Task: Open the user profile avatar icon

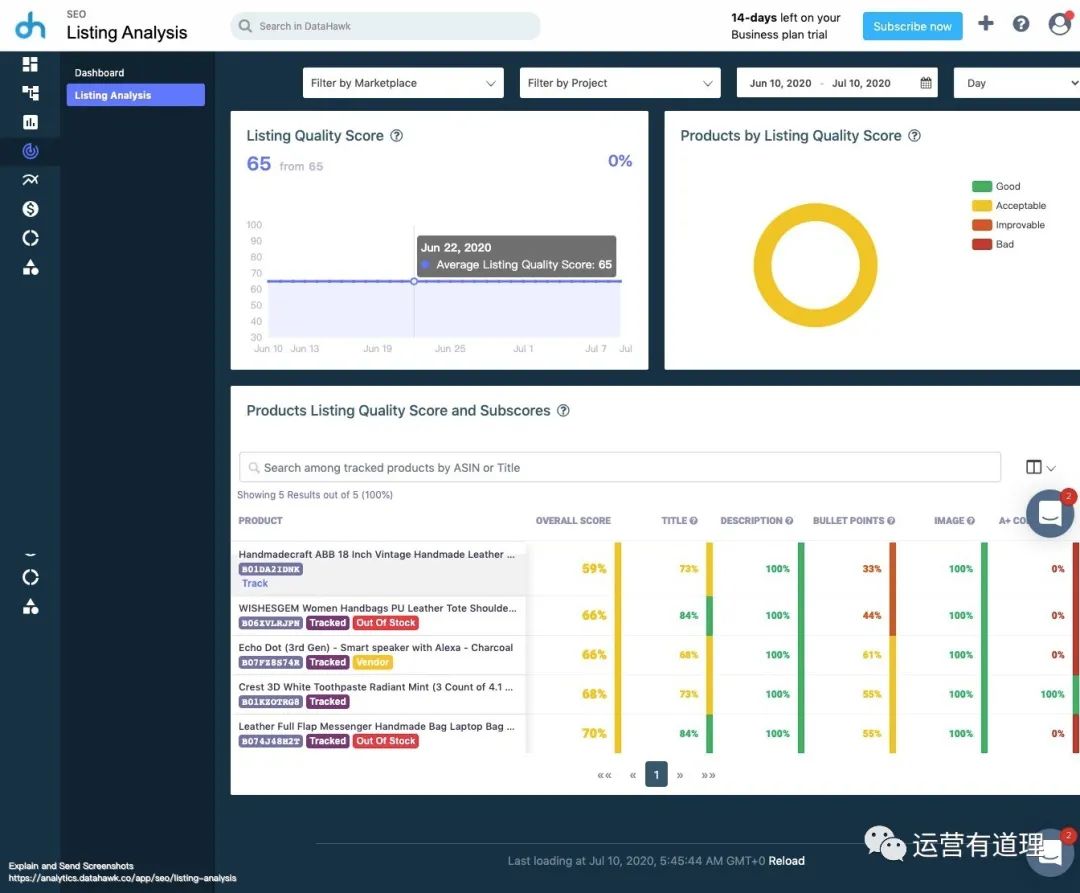Action: [x=1059, y=24]
